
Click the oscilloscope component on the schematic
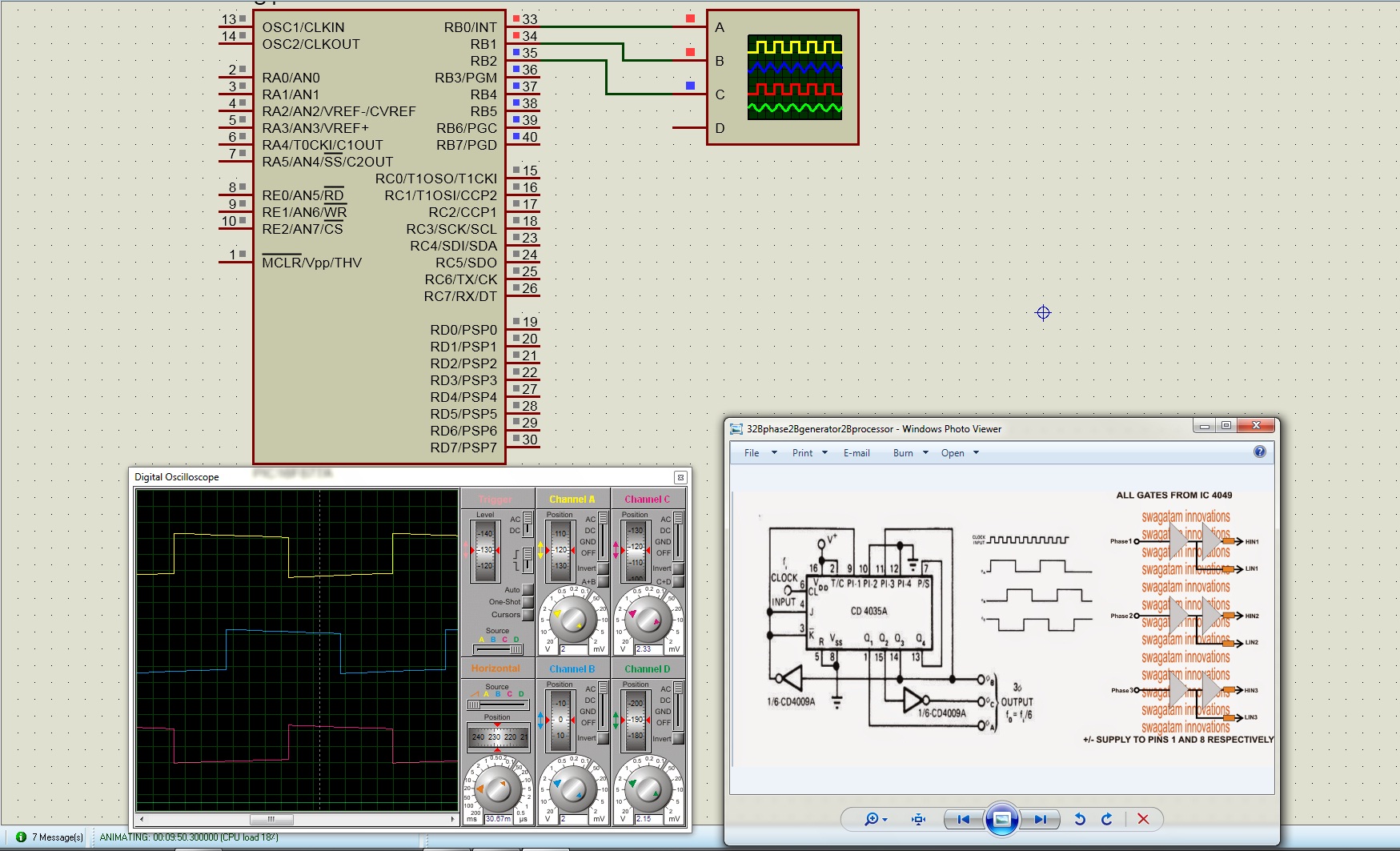pyautogui.click(x=783, y=78)
